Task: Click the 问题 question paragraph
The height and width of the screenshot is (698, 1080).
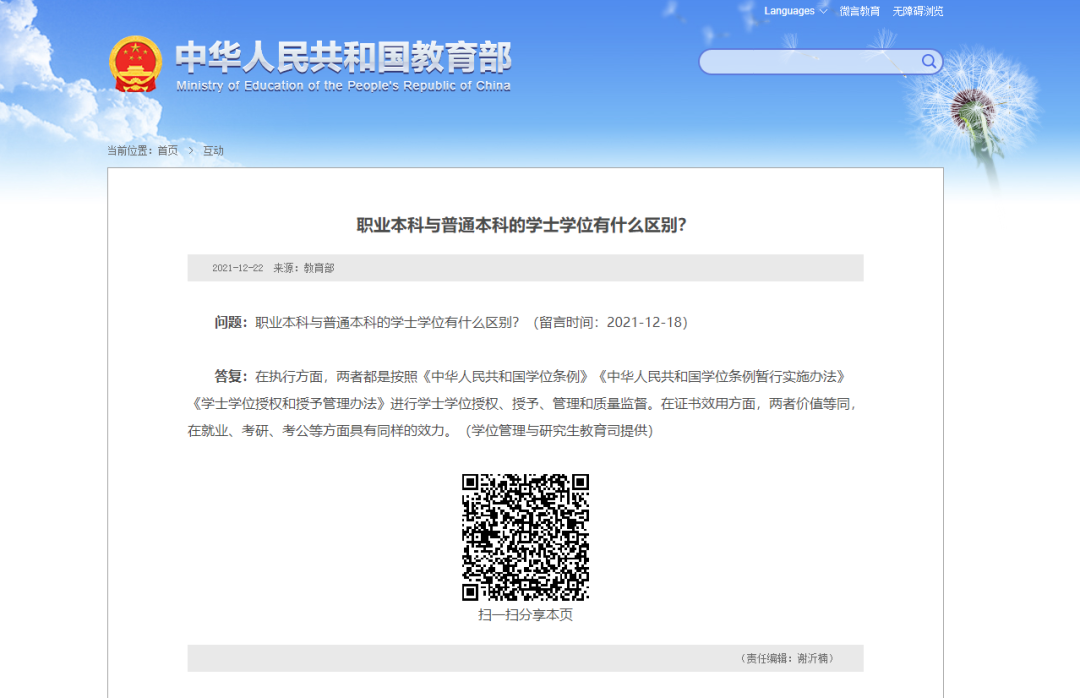Action: coord(450,322)
